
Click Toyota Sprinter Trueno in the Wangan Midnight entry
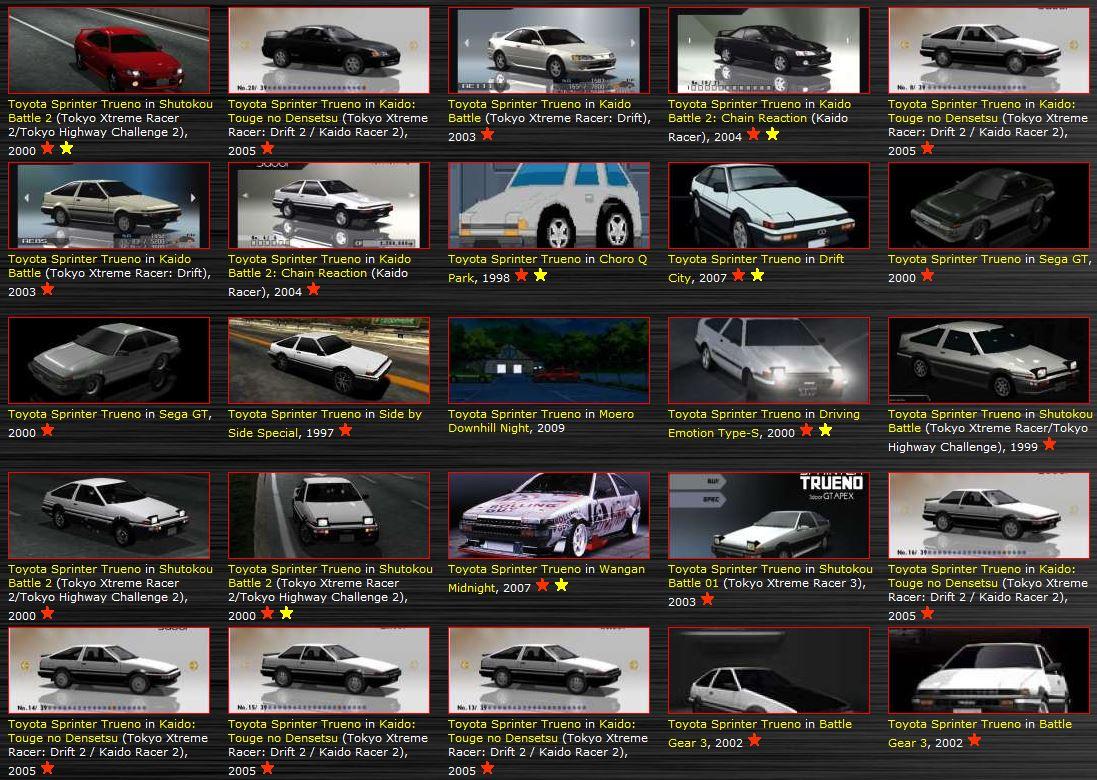515,569
